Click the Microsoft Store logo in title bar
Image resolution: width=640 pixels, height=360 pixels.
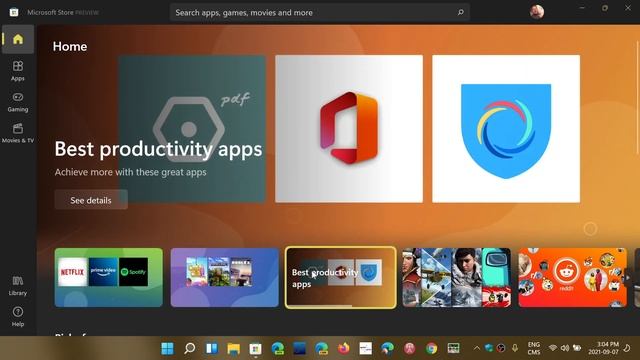click(14, 12)
